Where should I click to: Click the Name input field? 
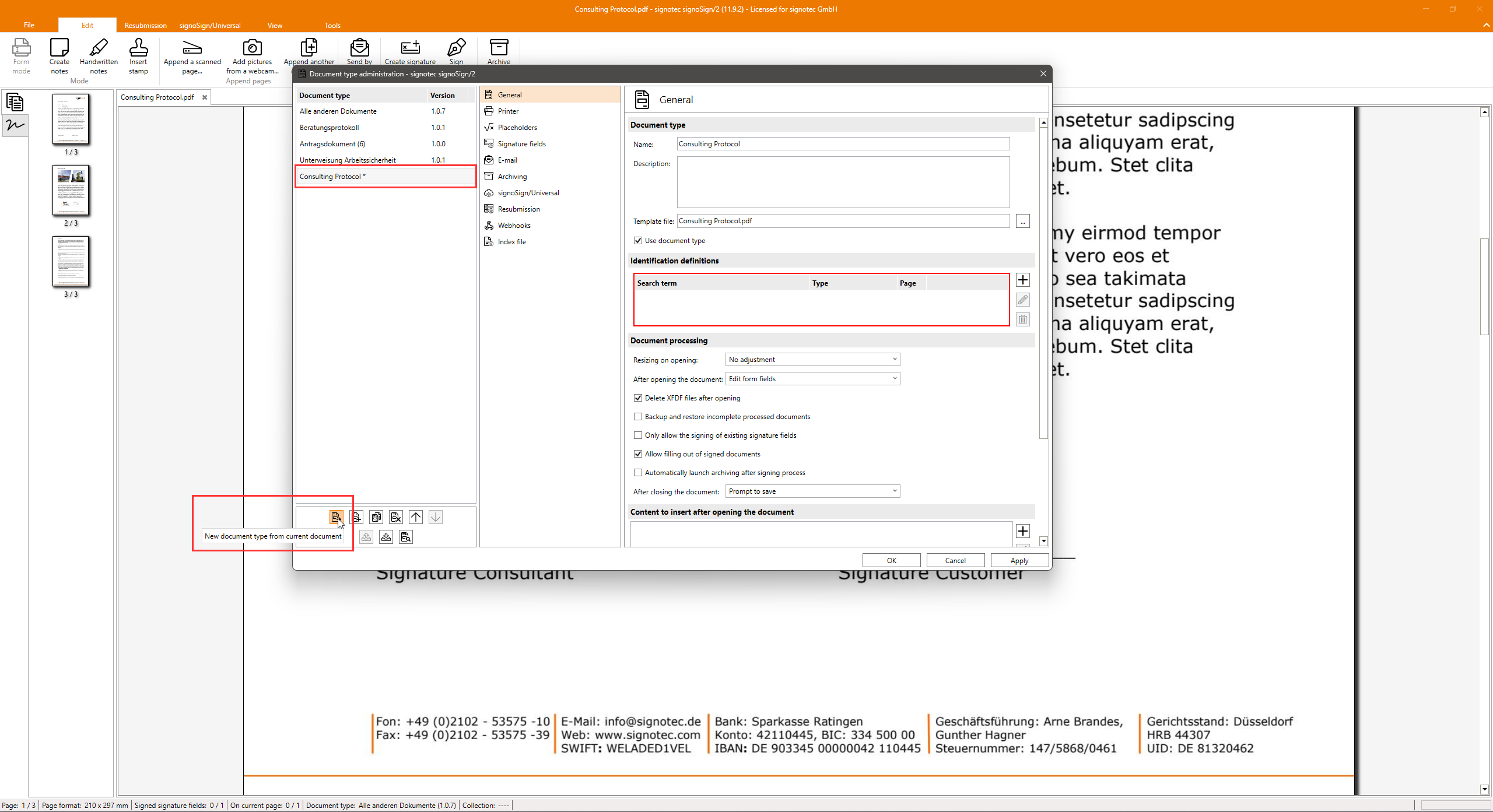coord(843,144)
